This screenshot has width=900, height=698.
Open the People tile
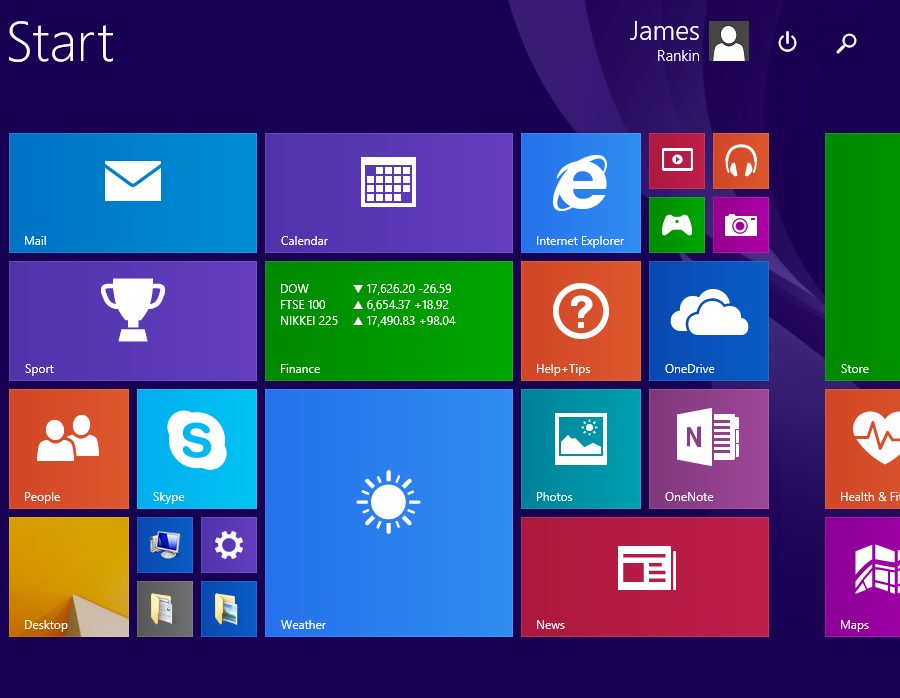(69, 449)
